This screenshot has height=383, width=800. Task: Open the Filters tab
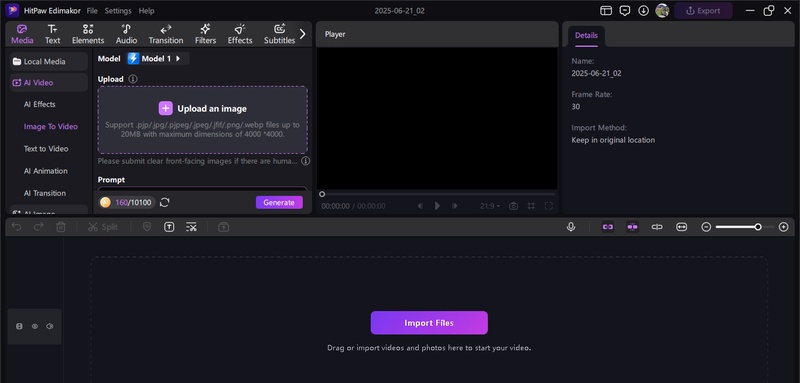pos(205,34)
